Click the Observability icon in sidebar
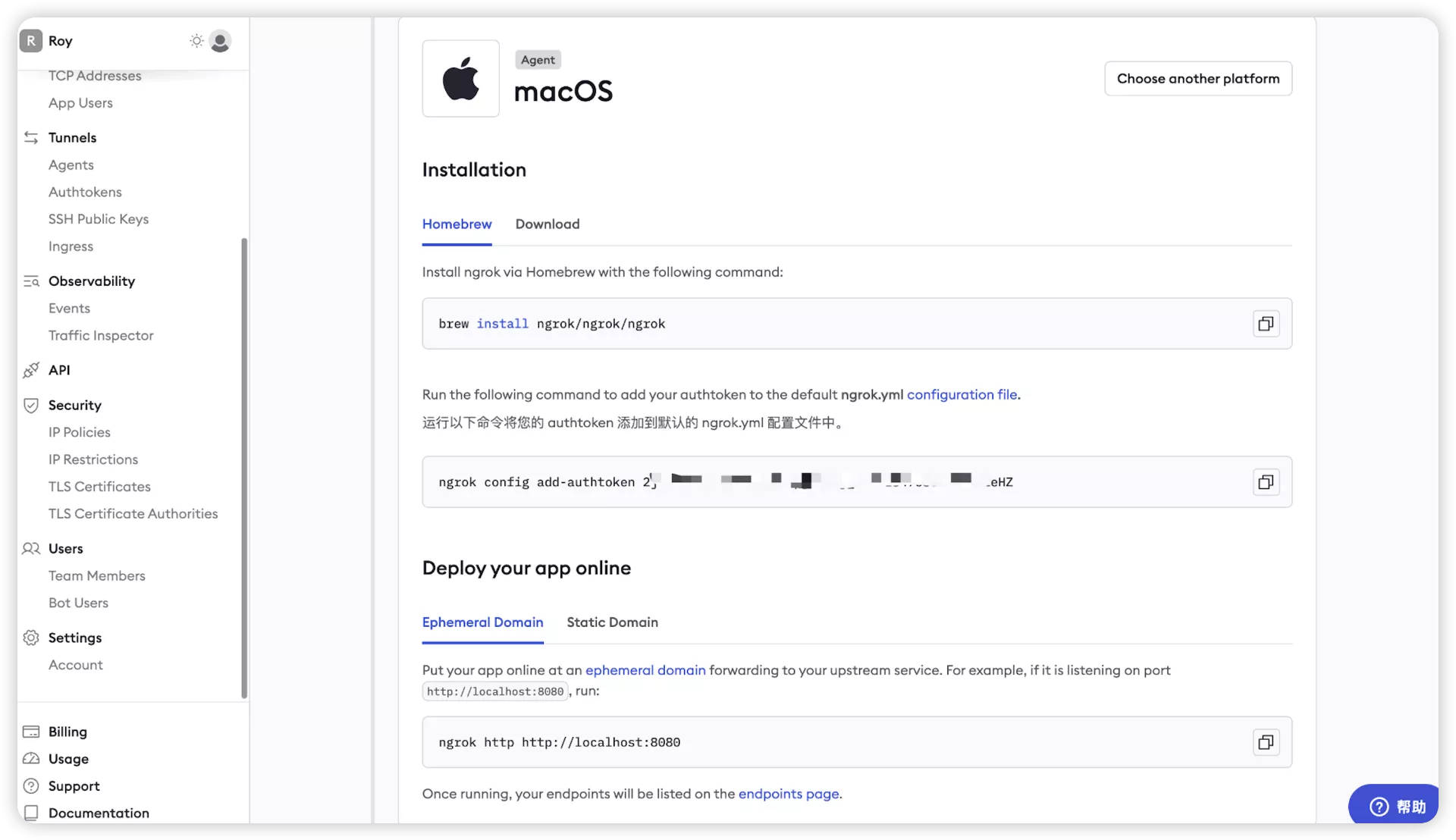The width and height of the screenshot is (1456, 840). [x=31, y=281]
